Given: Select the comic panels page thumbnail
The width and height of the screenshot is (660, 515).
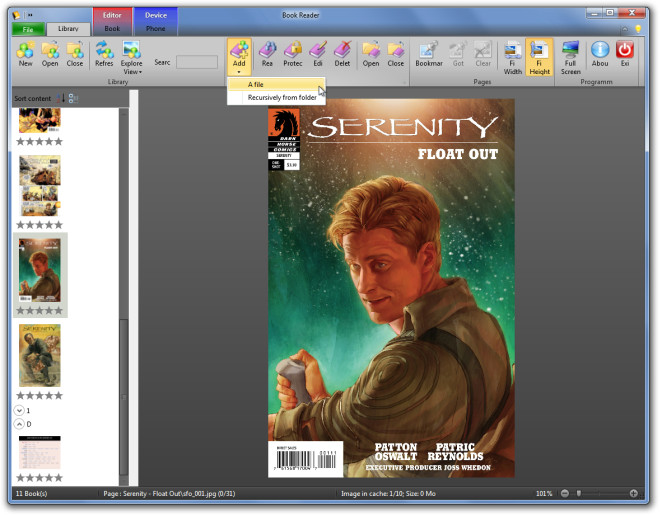Looking at the screenshot, I should pos(40,186).
